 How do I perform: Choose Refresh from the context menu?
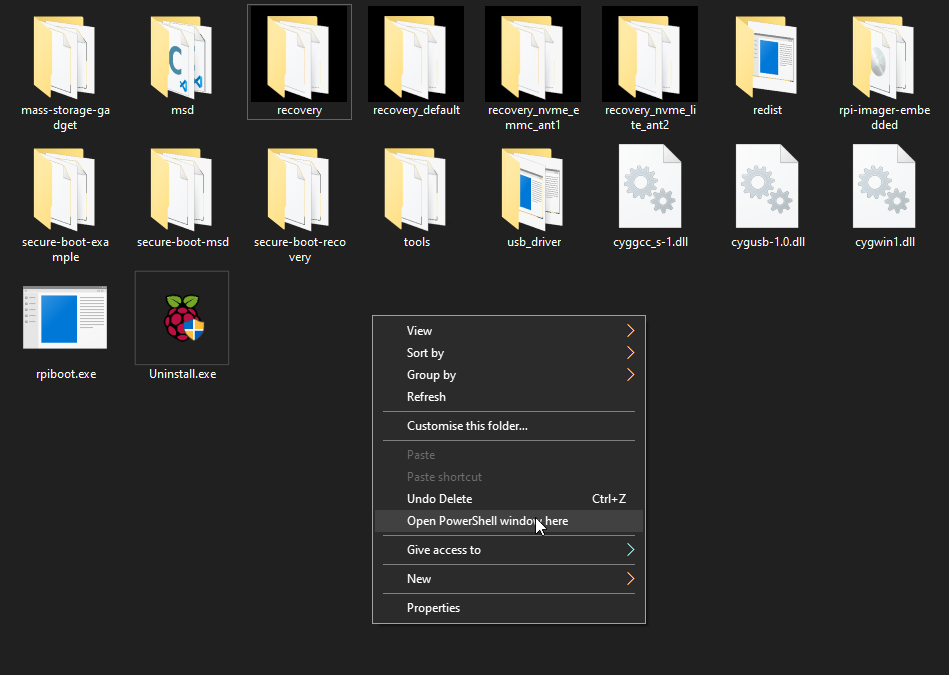[x=509, y=397]
